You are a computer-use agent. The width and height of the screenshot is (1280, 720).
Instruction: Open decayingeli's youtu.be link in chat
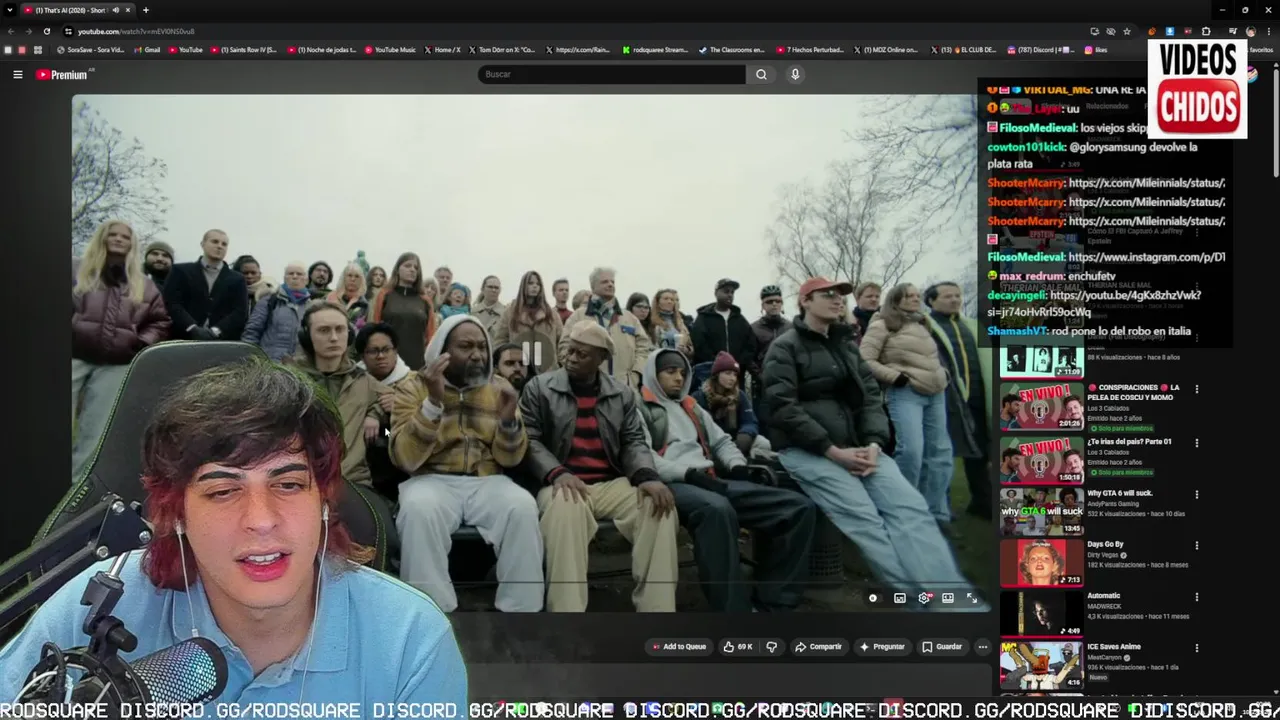(x=1094, y=304)
